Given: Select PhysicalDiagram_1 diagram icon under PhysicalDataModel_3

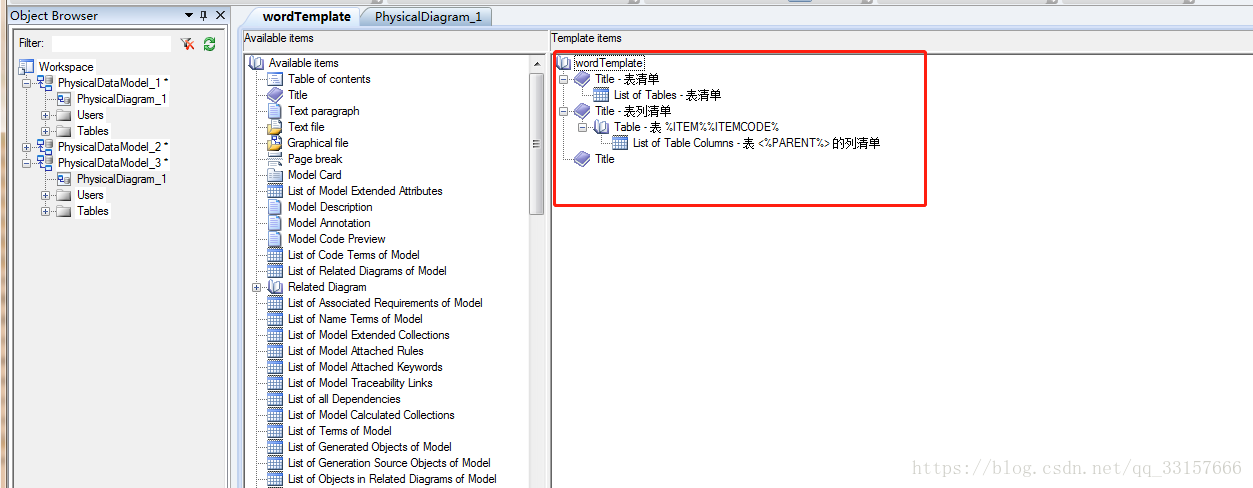Looking at the screenshot, I should 64,179.
